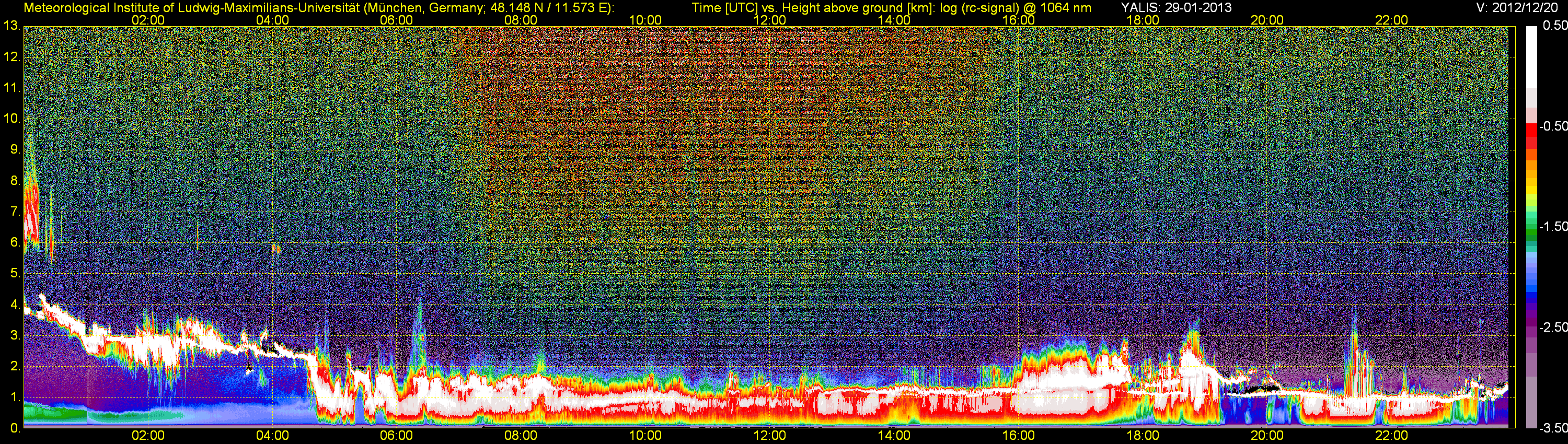Viewport: 1568px width, 444px height.
Task: Click the '22:00' label on the bottom time axis
Action: pos(1391,436)
